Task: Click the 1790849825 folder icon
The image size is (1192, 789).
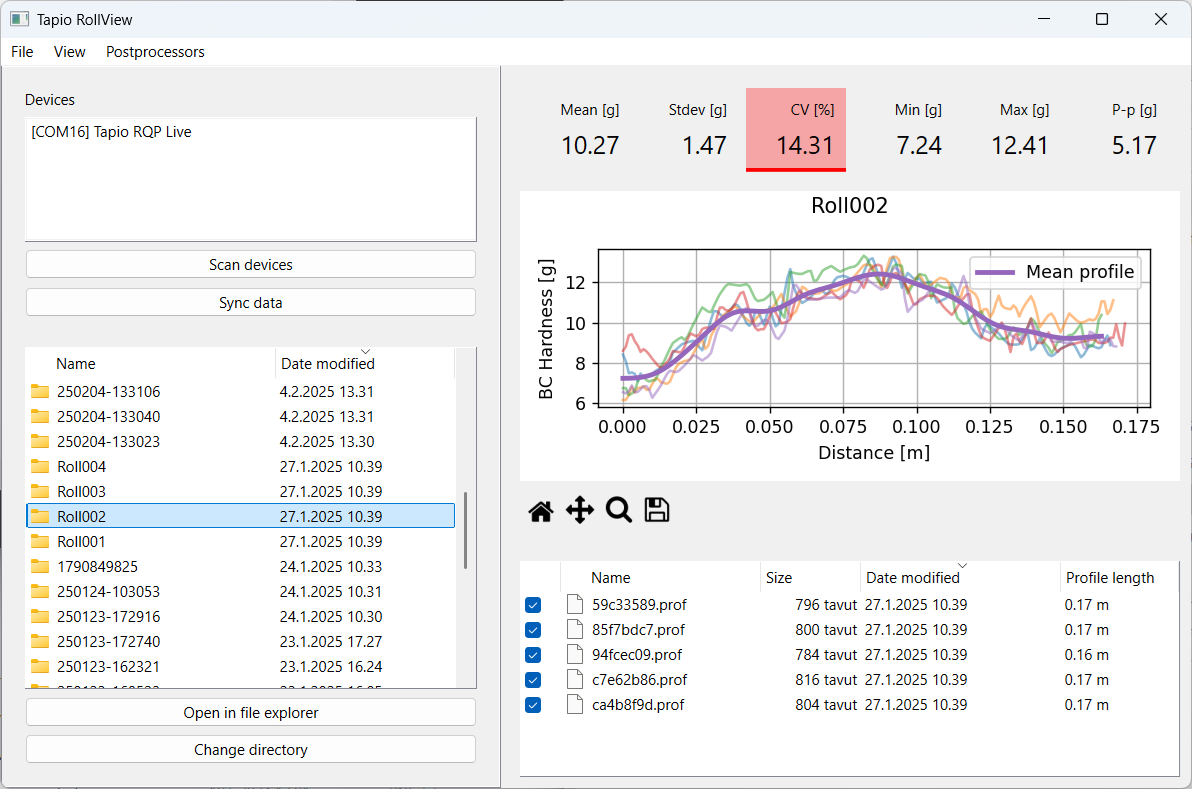Action: click(40, 567)
